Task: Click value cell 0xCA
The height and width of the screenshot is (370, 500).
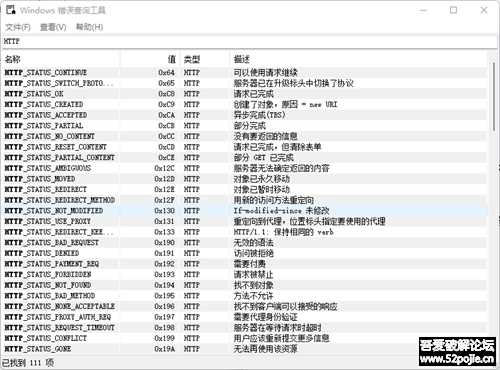Action: click(x=166, y=115)
